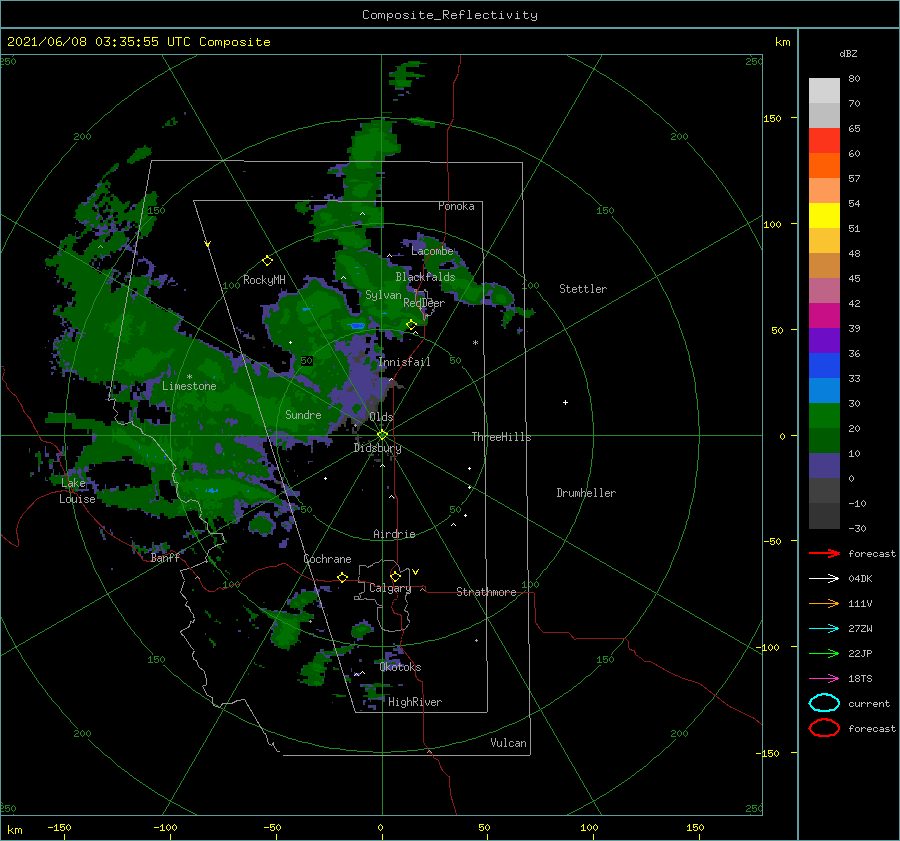This screenshot has width=900, height=841.
Task: Click the red forecast arrow in legend
Action: point(824,553)
